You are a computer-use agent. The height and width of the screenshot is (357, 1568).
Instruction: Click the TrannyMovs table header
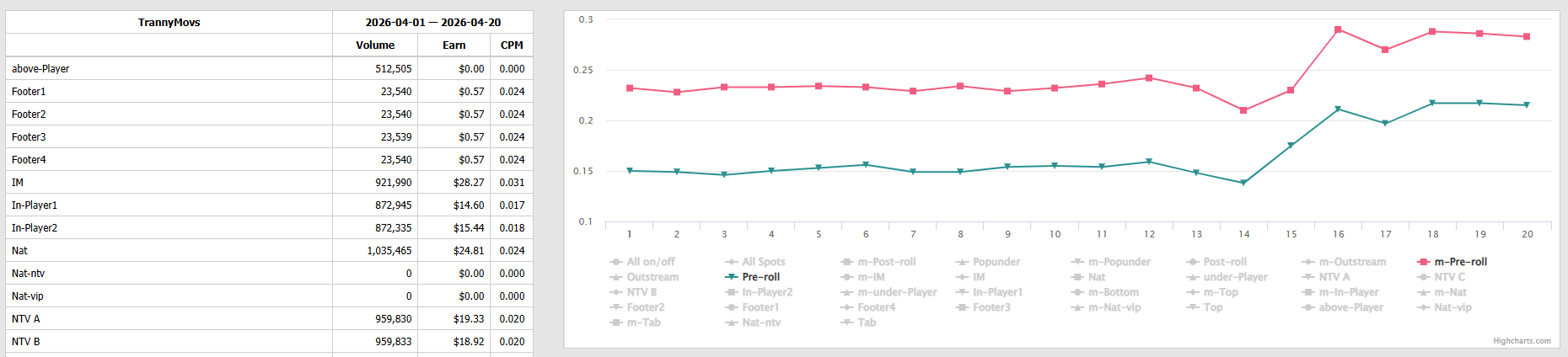point(169,23)
